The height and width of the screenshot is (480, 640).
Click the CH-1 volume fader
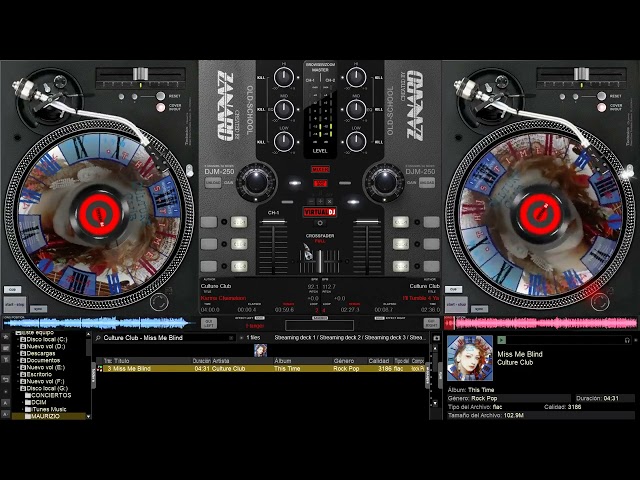click(x=273, y=222)
